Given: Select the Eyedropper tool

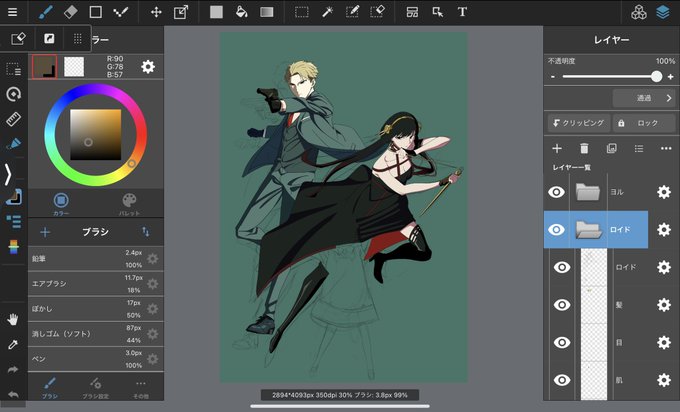Looking at the screenshot, I should coord(13,345).
